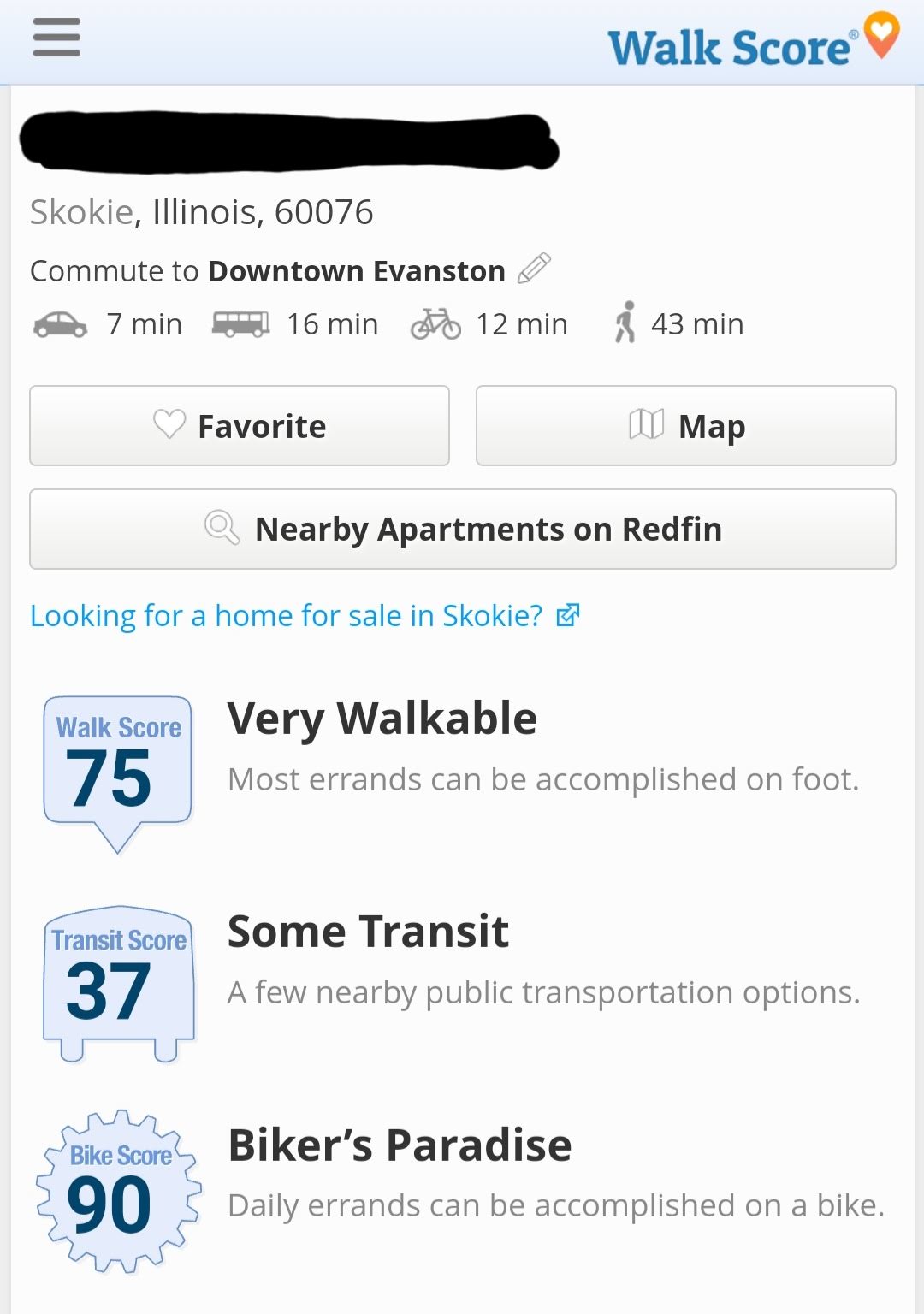The image size is (924, 1314).
Task: Click the Biker's Paradise heading
Action: pos(400,1145)
